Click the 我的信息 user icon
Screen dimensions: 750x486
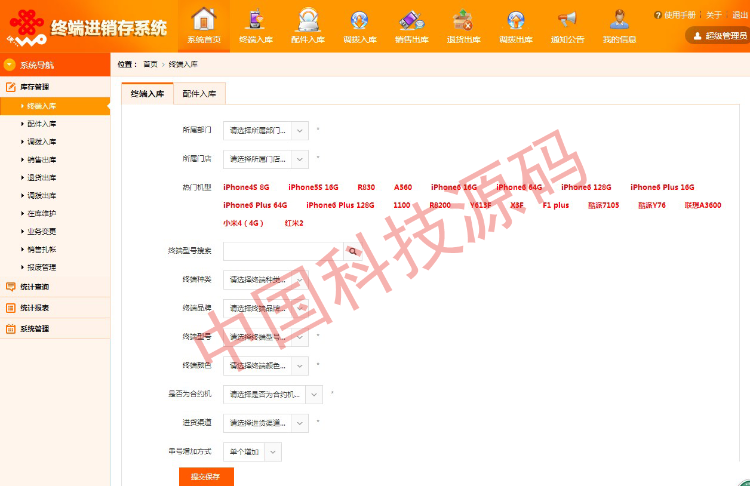(x=619, y=20)
